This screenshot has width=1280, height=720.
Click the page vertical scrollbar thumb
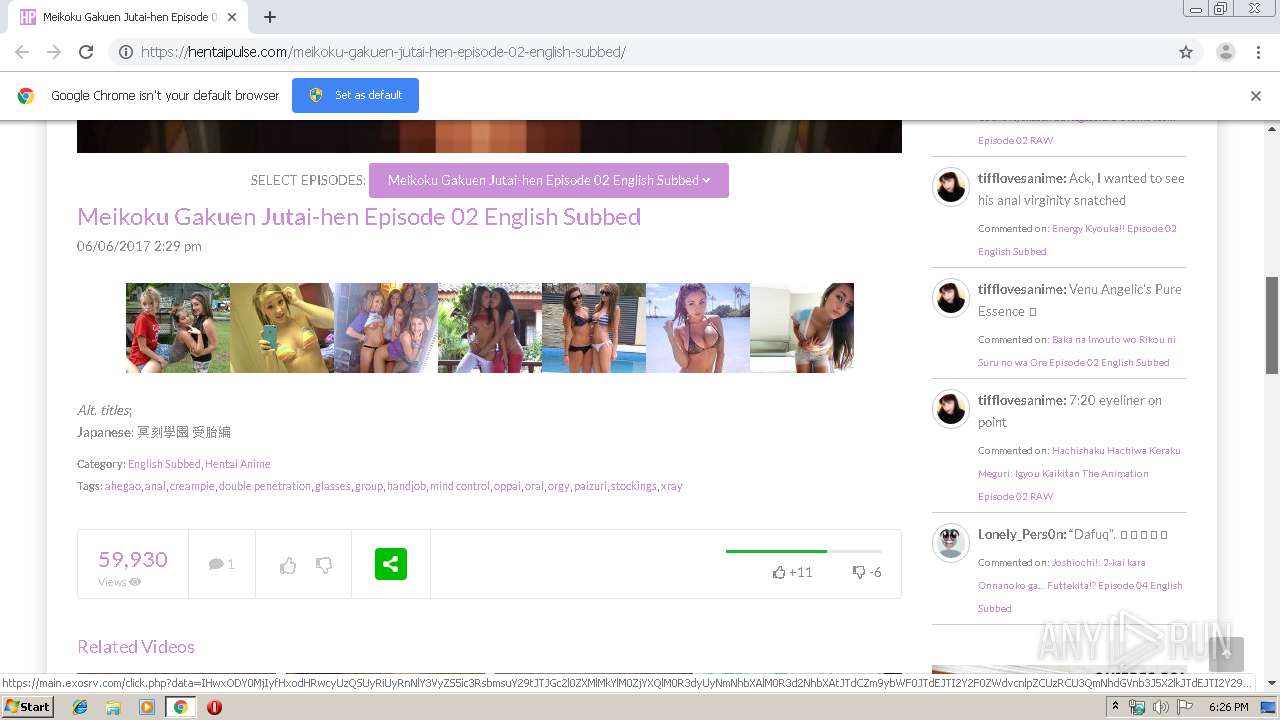[x=1272, y=325]
